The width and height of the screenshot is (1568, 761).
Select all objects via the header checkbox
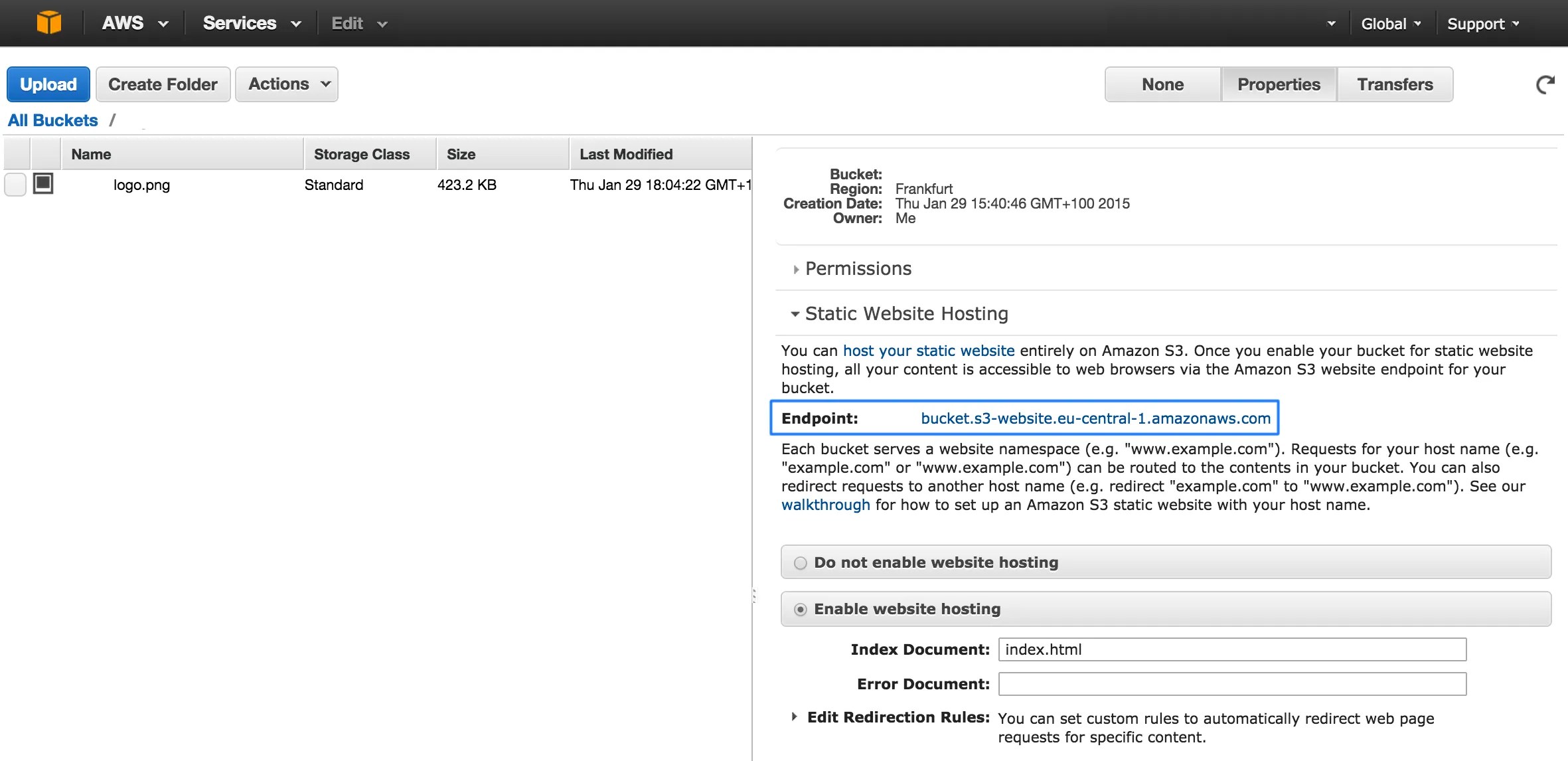point(15,153)
